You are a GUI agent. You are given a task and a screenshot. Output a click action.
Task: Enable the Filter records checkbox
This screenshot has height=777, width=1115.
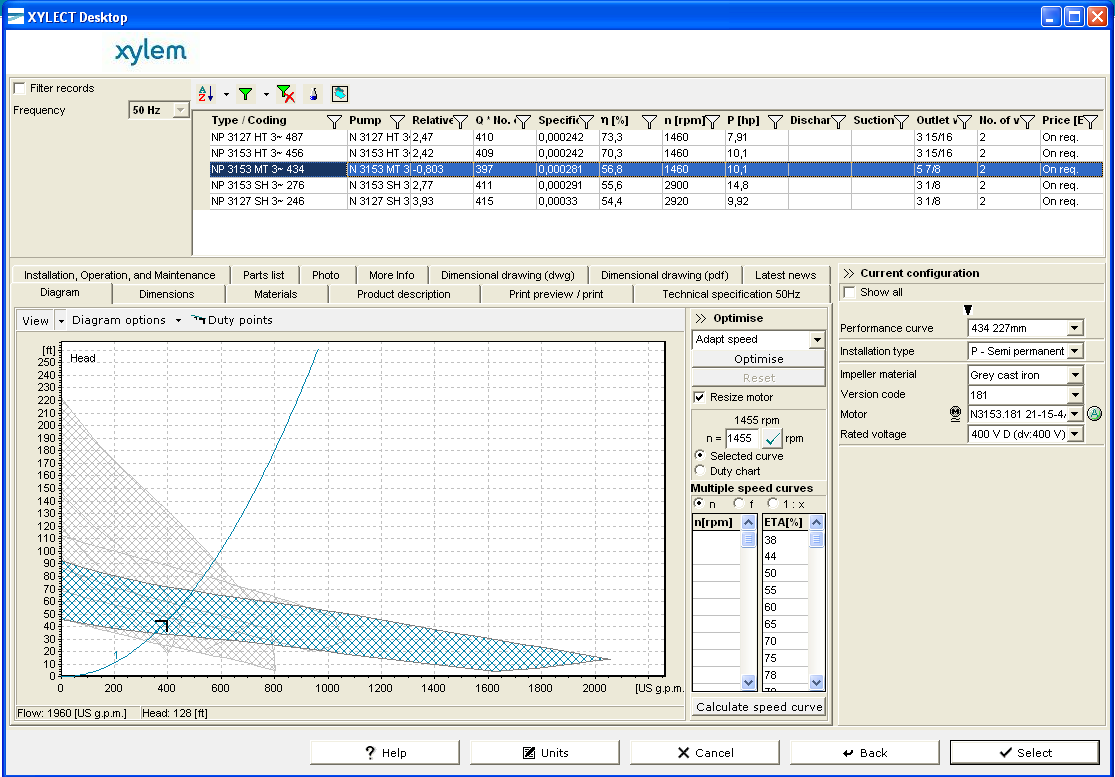point(20,88)
